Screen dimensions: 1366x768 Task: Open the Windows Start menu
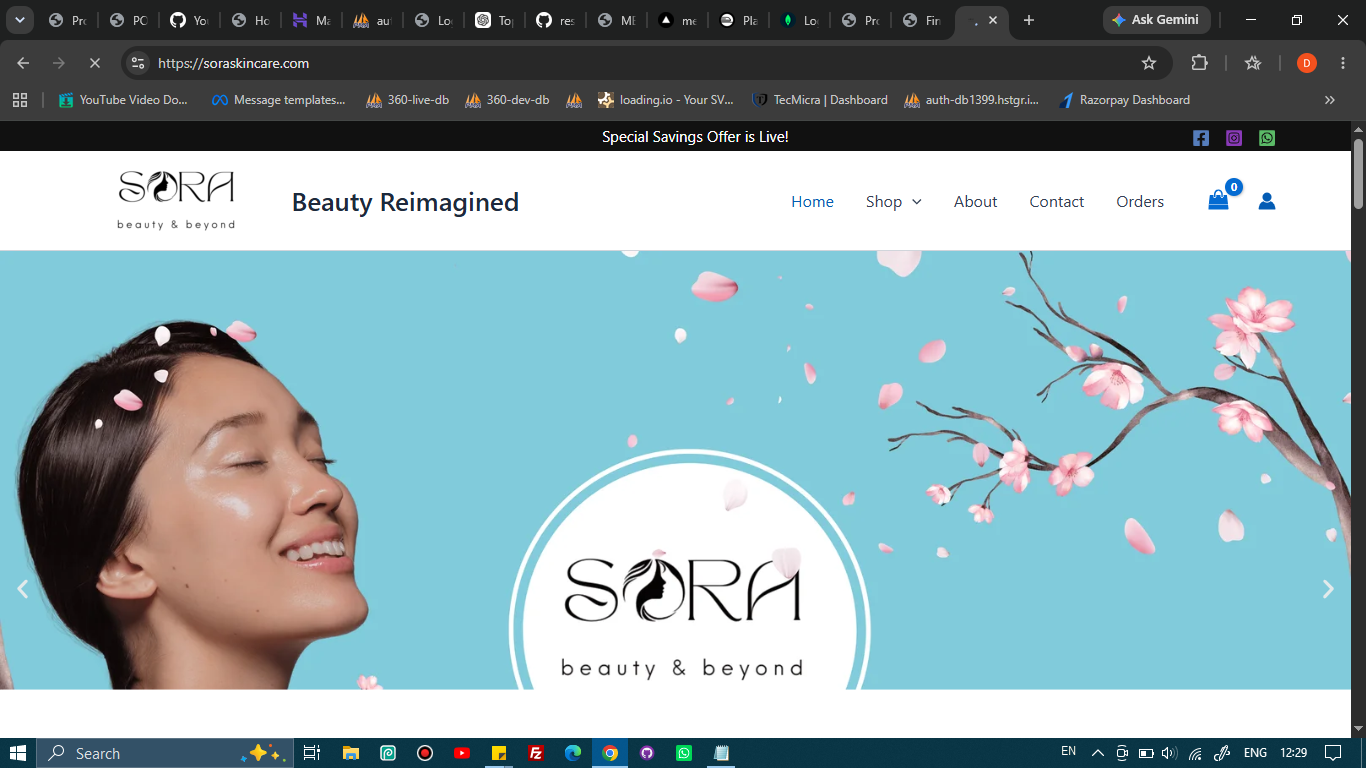pos(18,753)
